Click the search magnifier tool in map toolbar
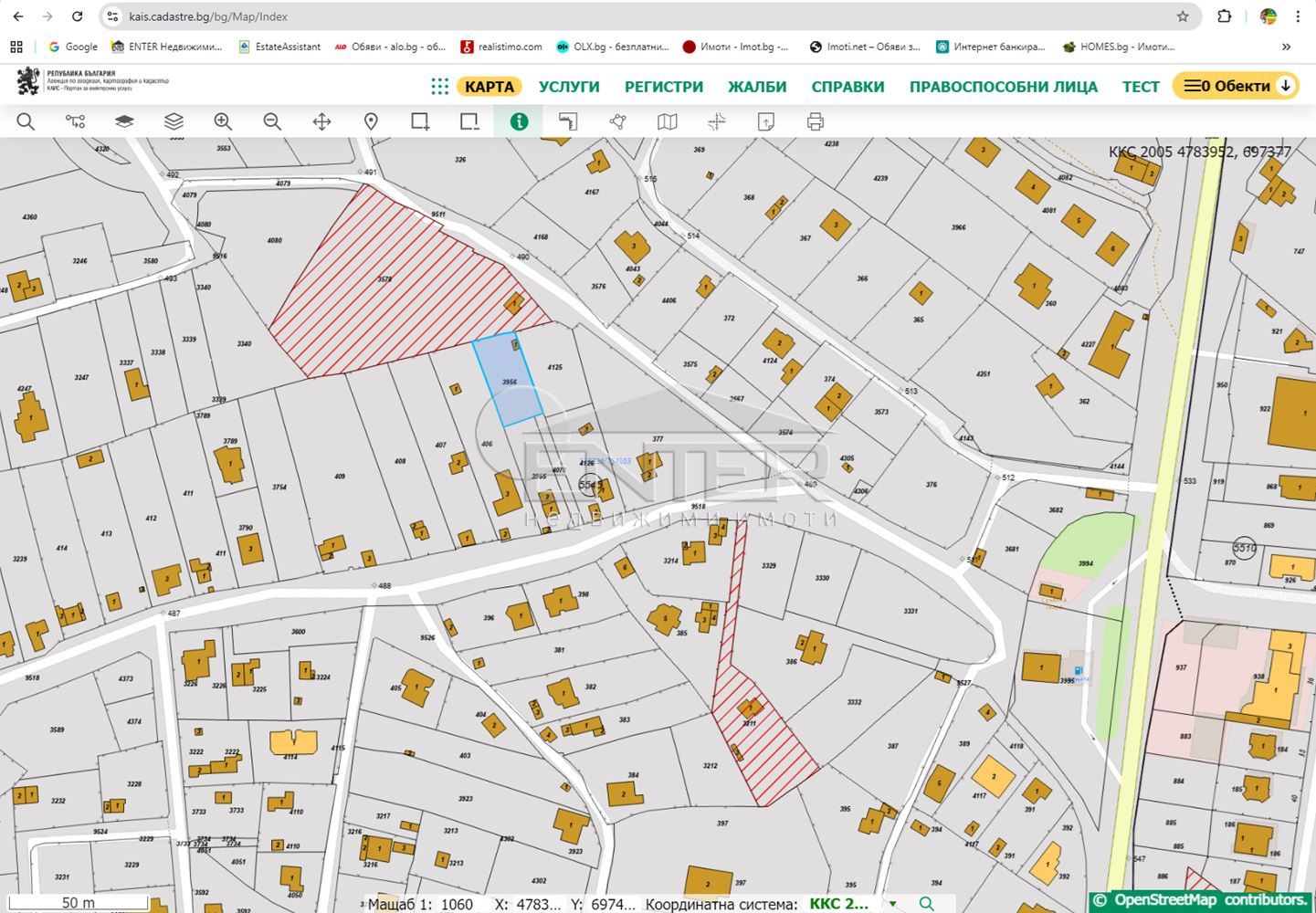The width and height of the screenshot is (1316, 913). (x=26, y=121)
